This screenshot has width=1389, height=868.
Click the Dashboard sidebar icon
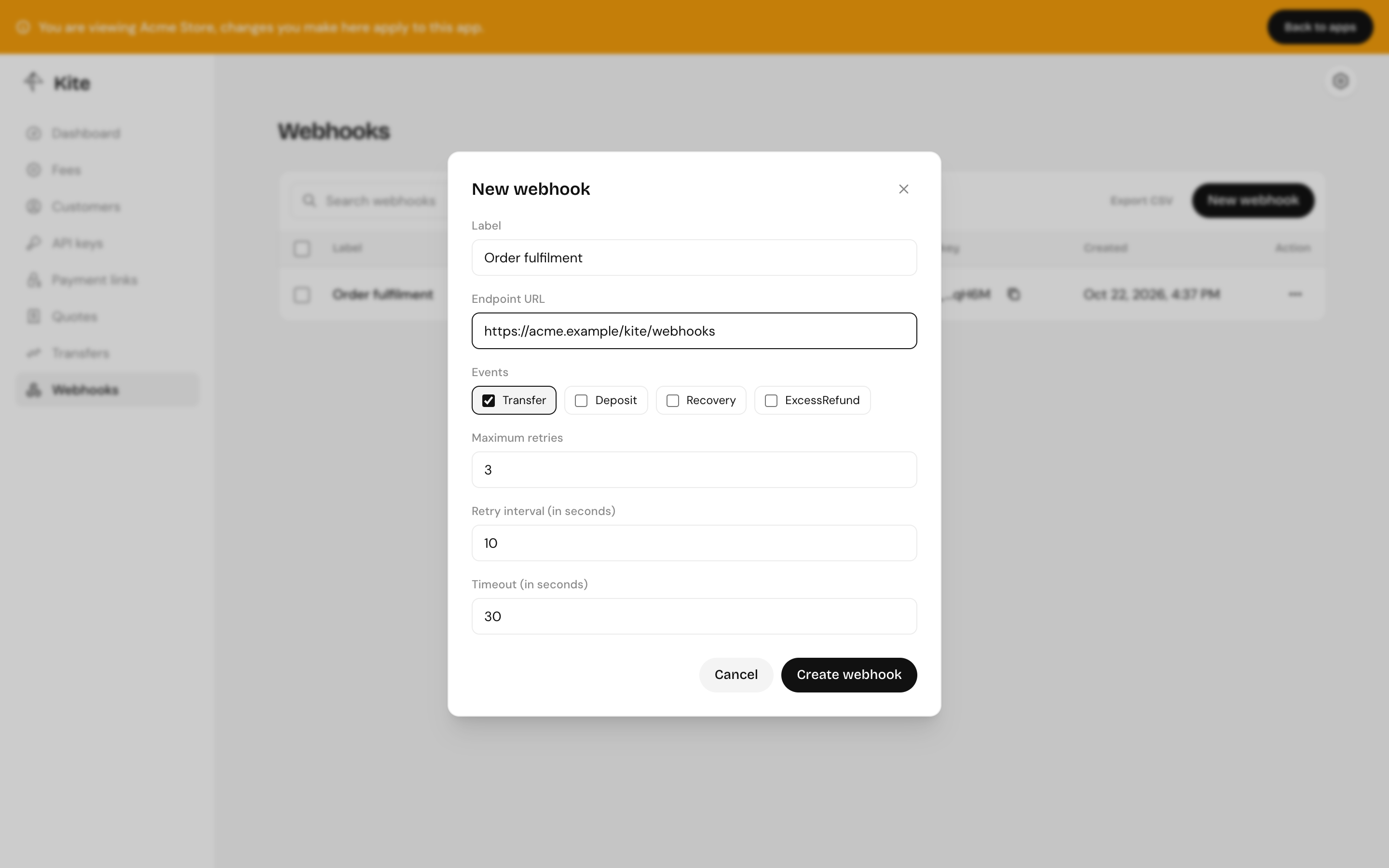pos(34,133)
